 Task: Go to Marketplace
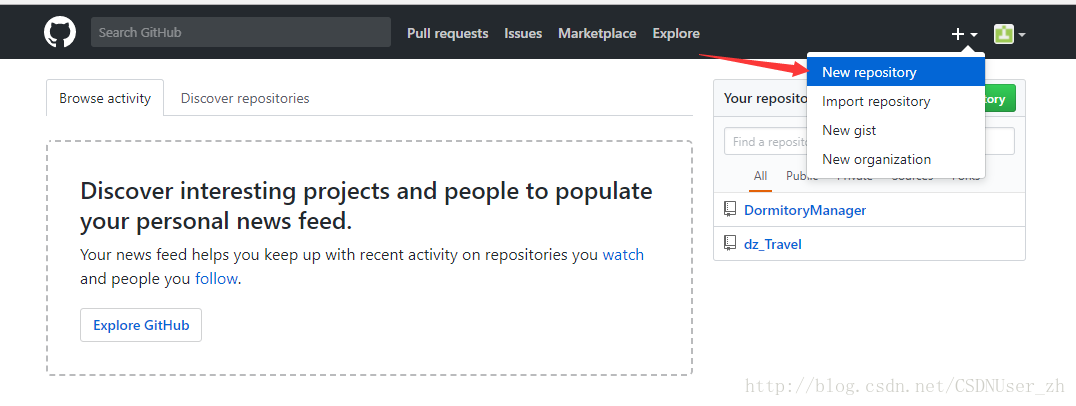click(597, 33)
